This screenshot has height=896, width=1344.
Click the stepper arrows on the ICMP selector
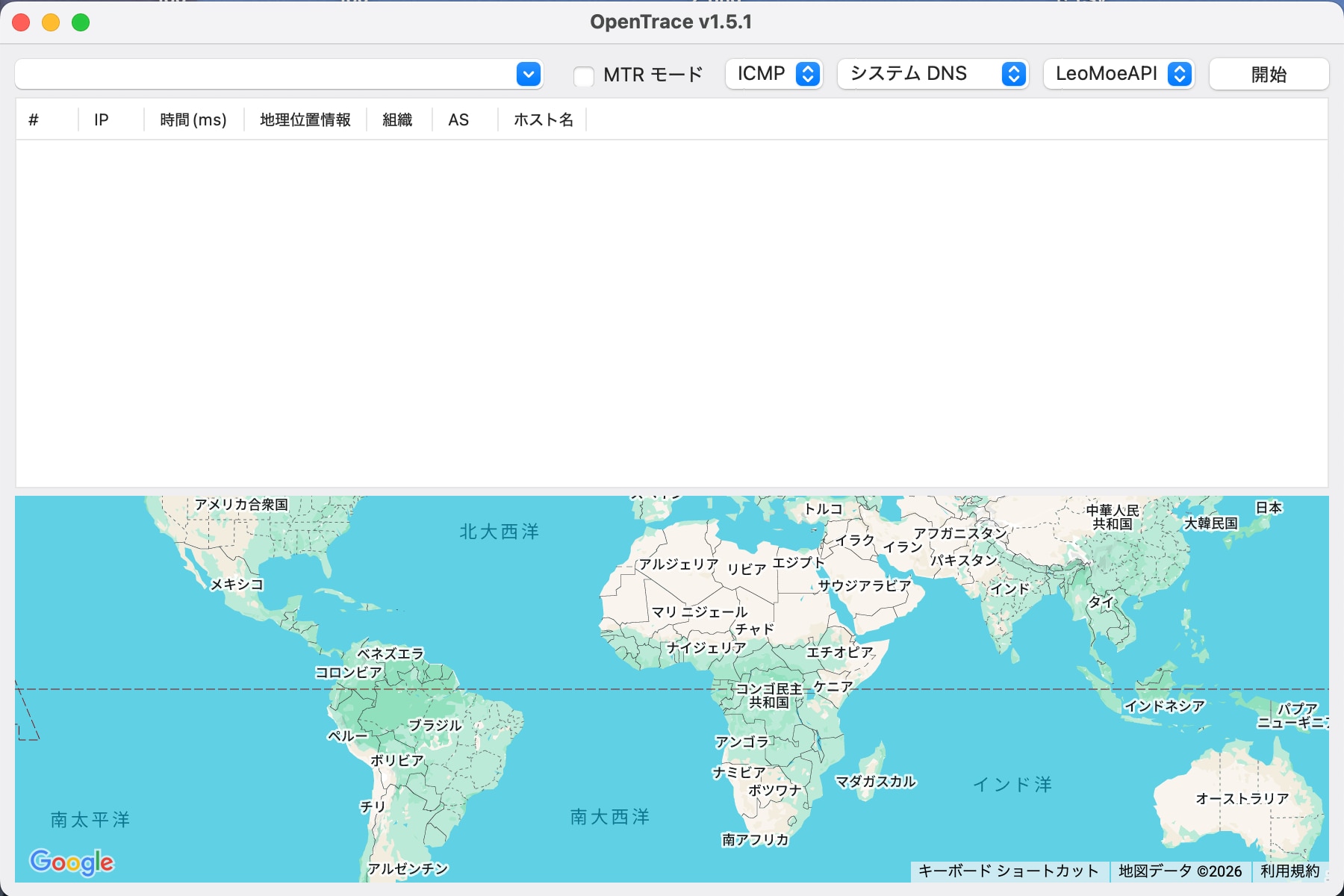(809, 74)
